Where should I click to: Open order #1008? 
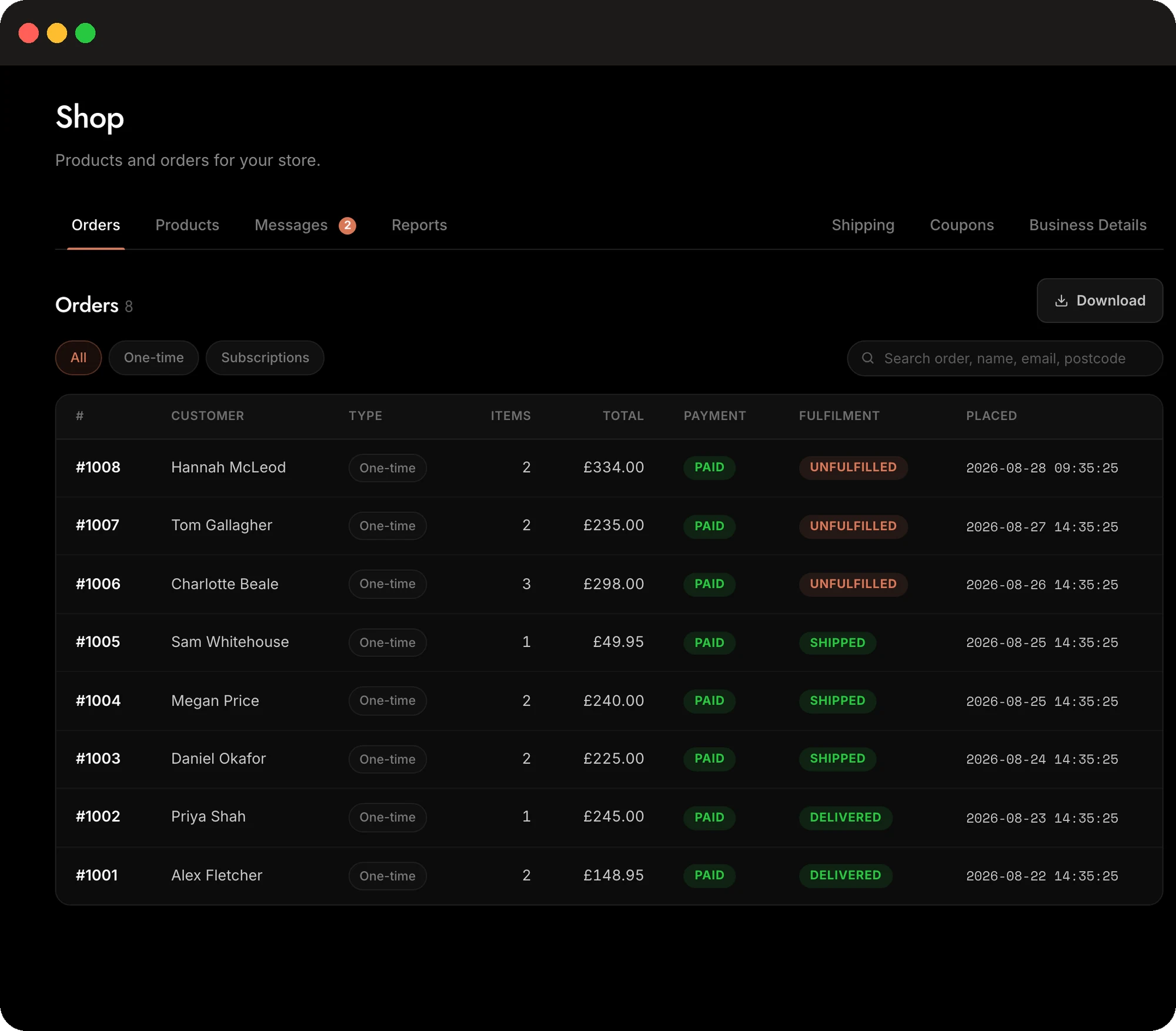point(98,468)
